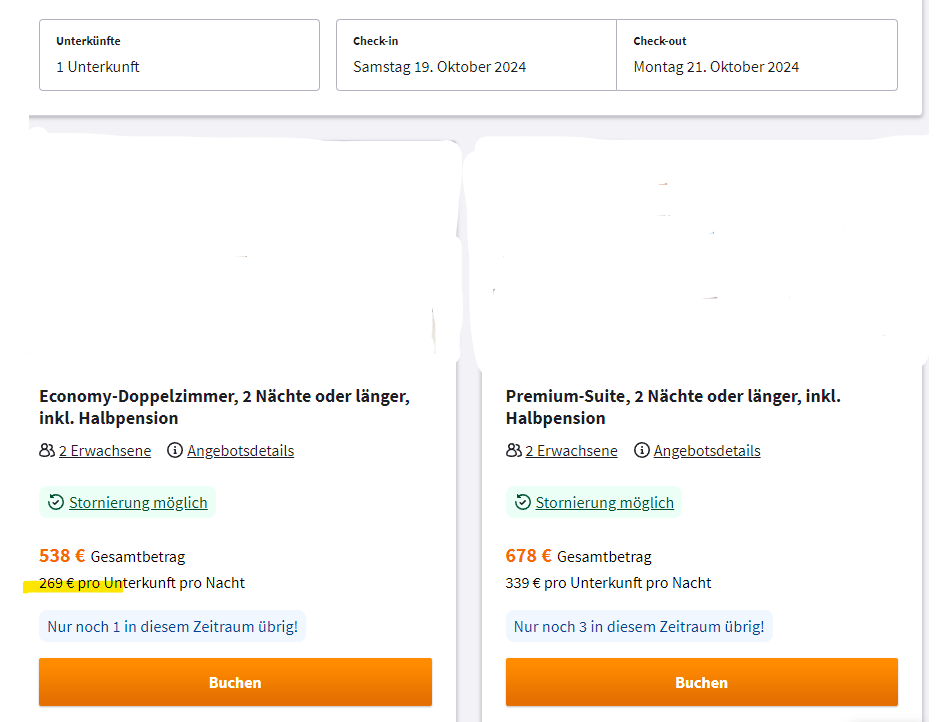Open 2 Erwachsene link under Economy-Doppelzimmer
Image resolution: width=941 pixels, height=722 pixels.
[105, 451]
